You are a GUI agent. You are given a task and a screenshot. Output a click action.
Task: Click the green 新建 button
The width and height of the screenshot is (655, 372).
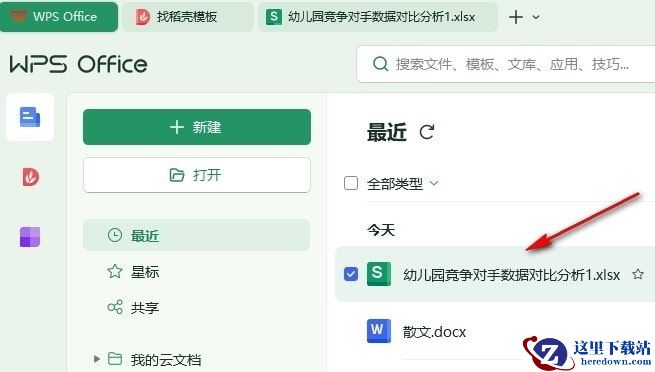pos(197,127)
